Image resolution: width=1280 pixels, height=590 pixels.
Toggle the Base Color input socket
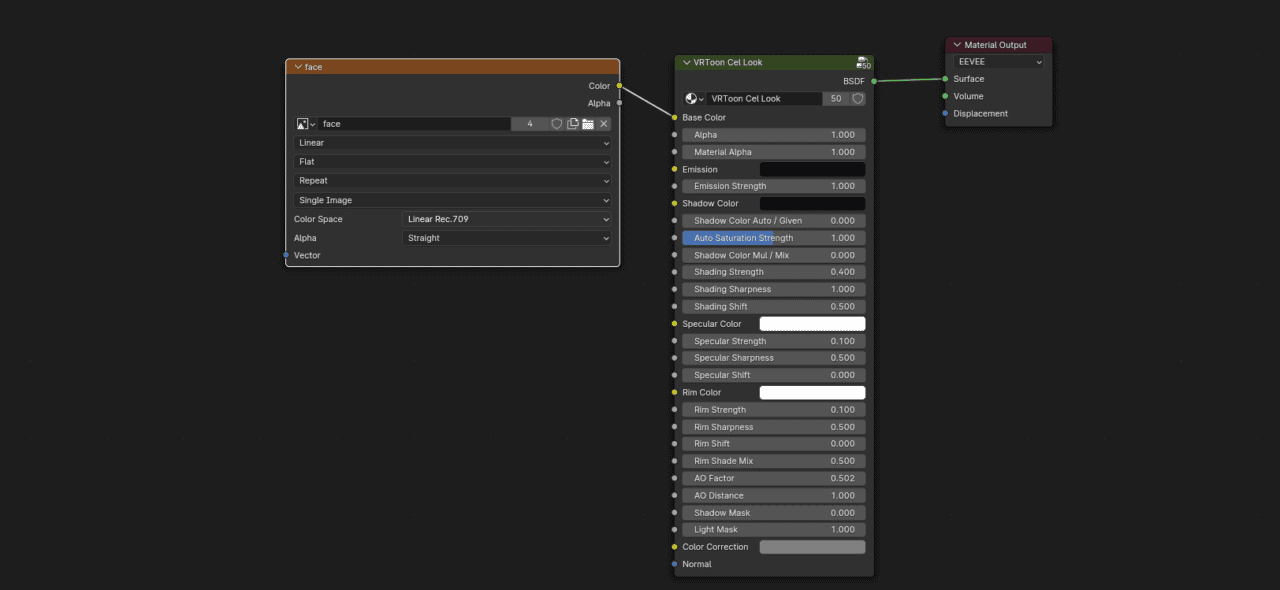(x=676, y=117)
